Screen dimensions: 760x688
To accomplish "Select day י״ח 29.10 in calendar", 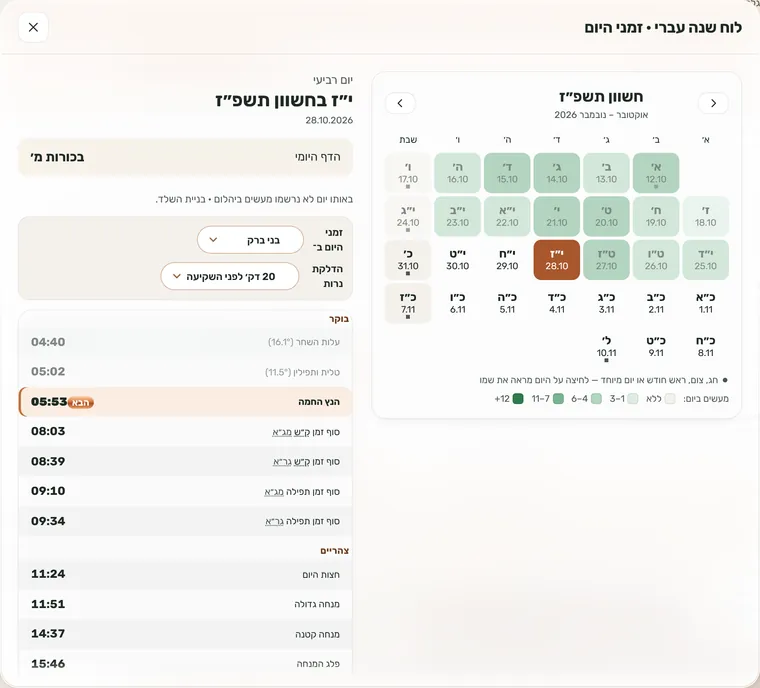I will click(507, 260).
